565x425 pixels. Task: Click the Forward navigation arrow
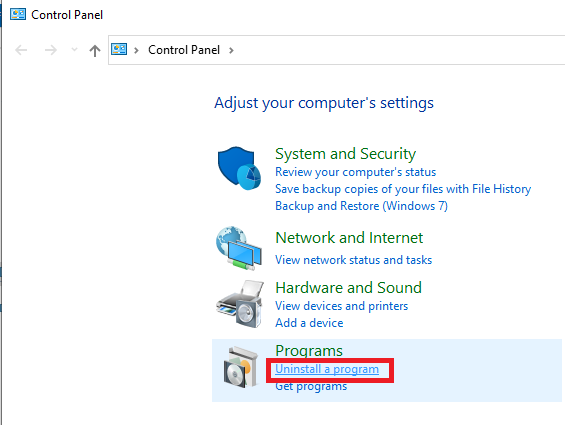click(50, 50)
